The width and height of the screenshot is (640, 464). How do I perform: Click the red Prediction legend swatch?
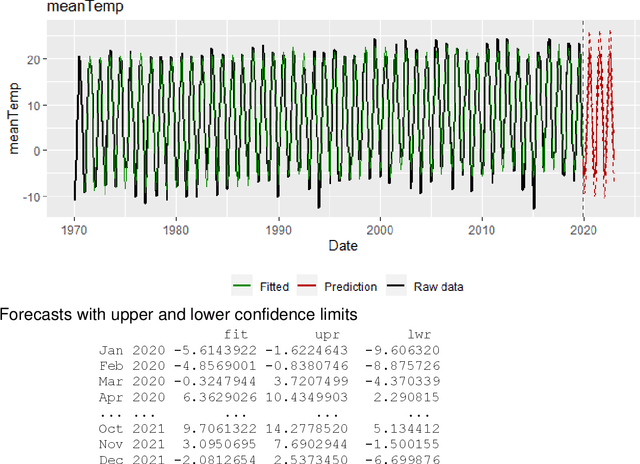click(308, 286)
